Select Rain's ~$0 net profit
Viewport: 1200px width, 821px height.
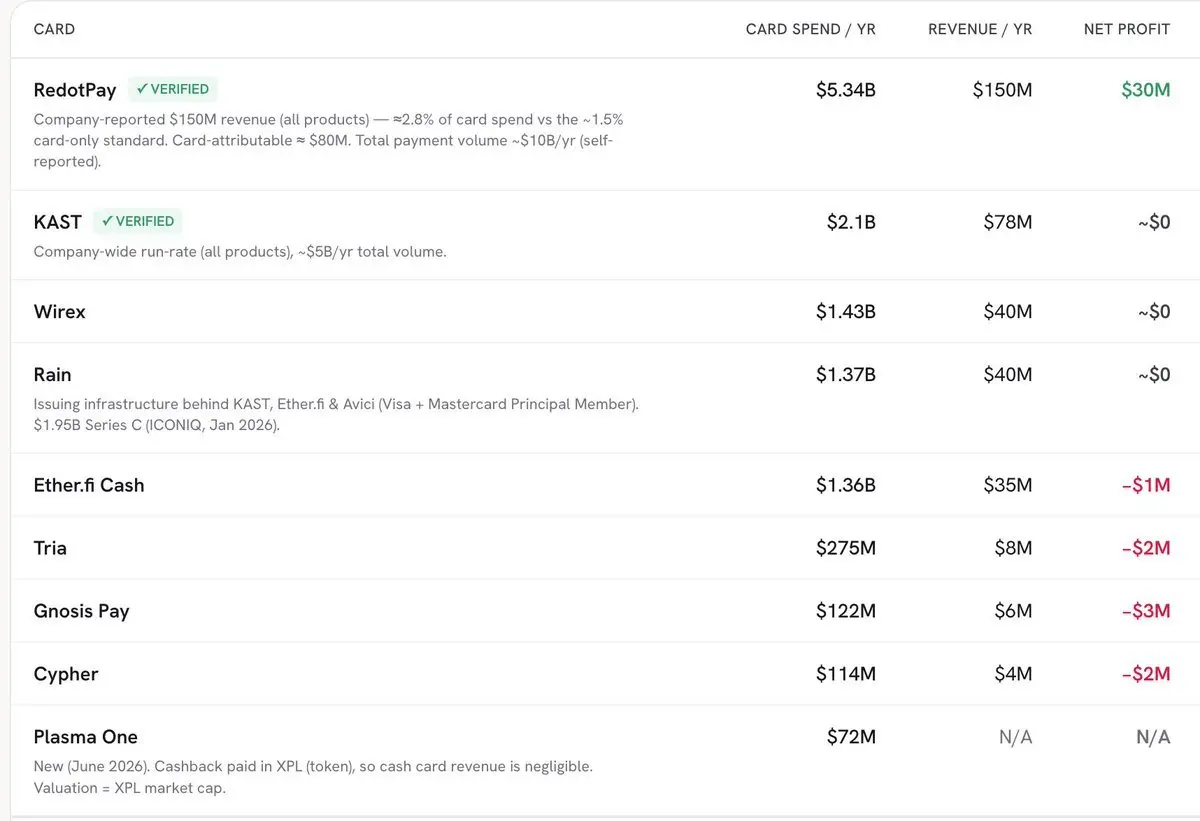pyautogui.click(x=1154, y=375)
